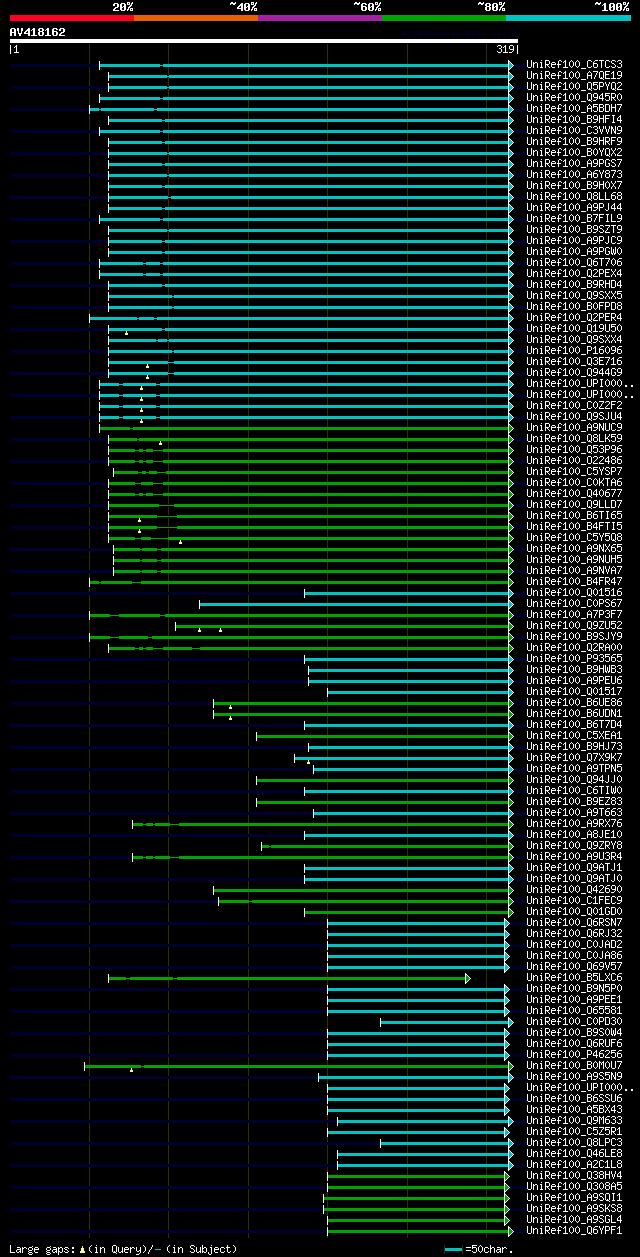Select the UniRef100_Q8LK59 label
This screenshot has height=1257, width=640.
point(574,439)
